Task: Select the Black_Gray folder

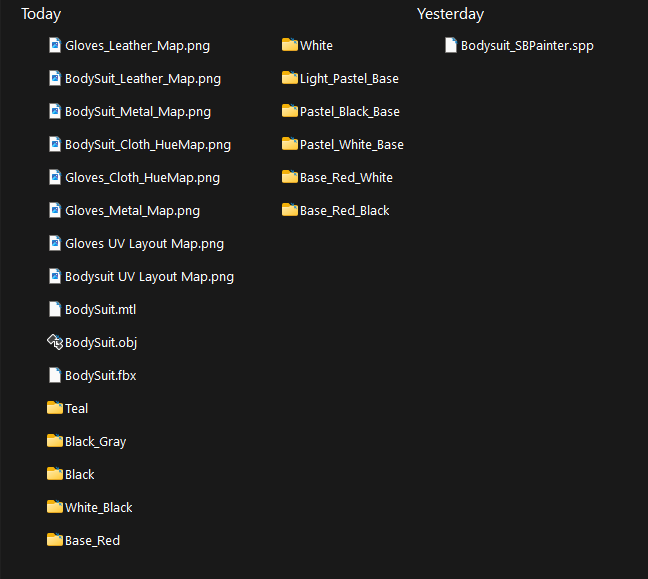Action: [86, 441]
